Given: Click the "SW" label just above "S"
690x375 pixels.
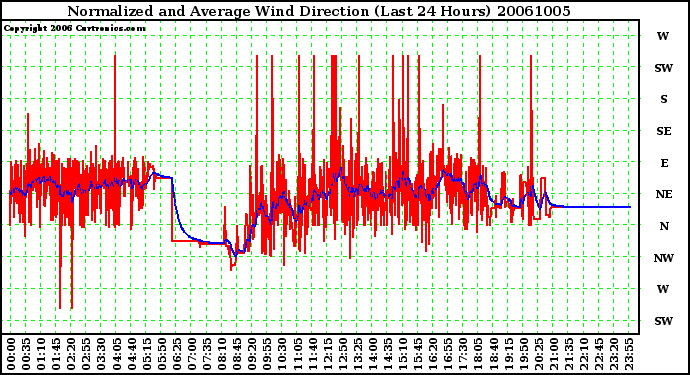Looking at the screenshot, I should click(x=664, y=68).
